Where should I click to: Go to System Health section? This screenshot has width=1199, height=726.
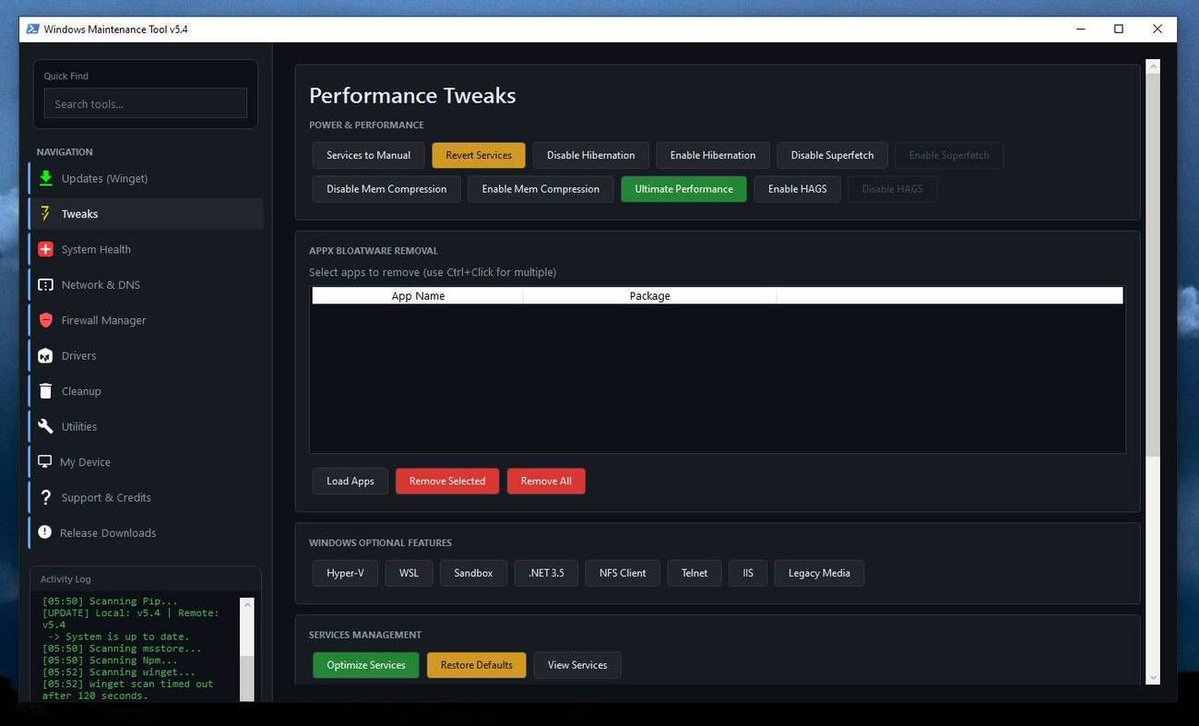coord(145,249)
